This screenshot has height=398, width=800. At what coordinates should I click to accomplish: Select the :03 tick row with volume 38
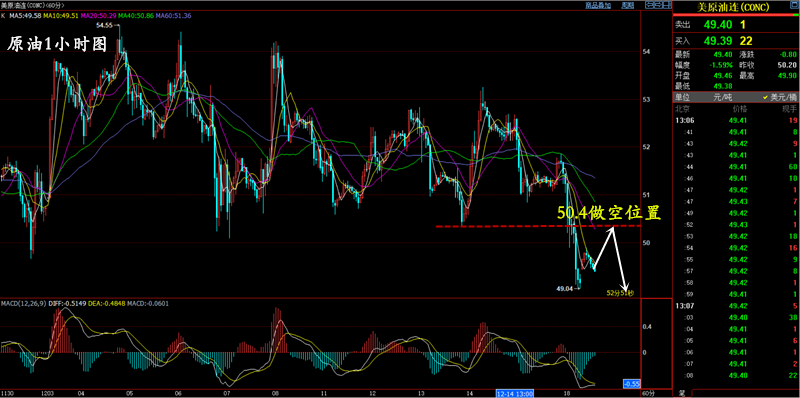tap(736, 317)
